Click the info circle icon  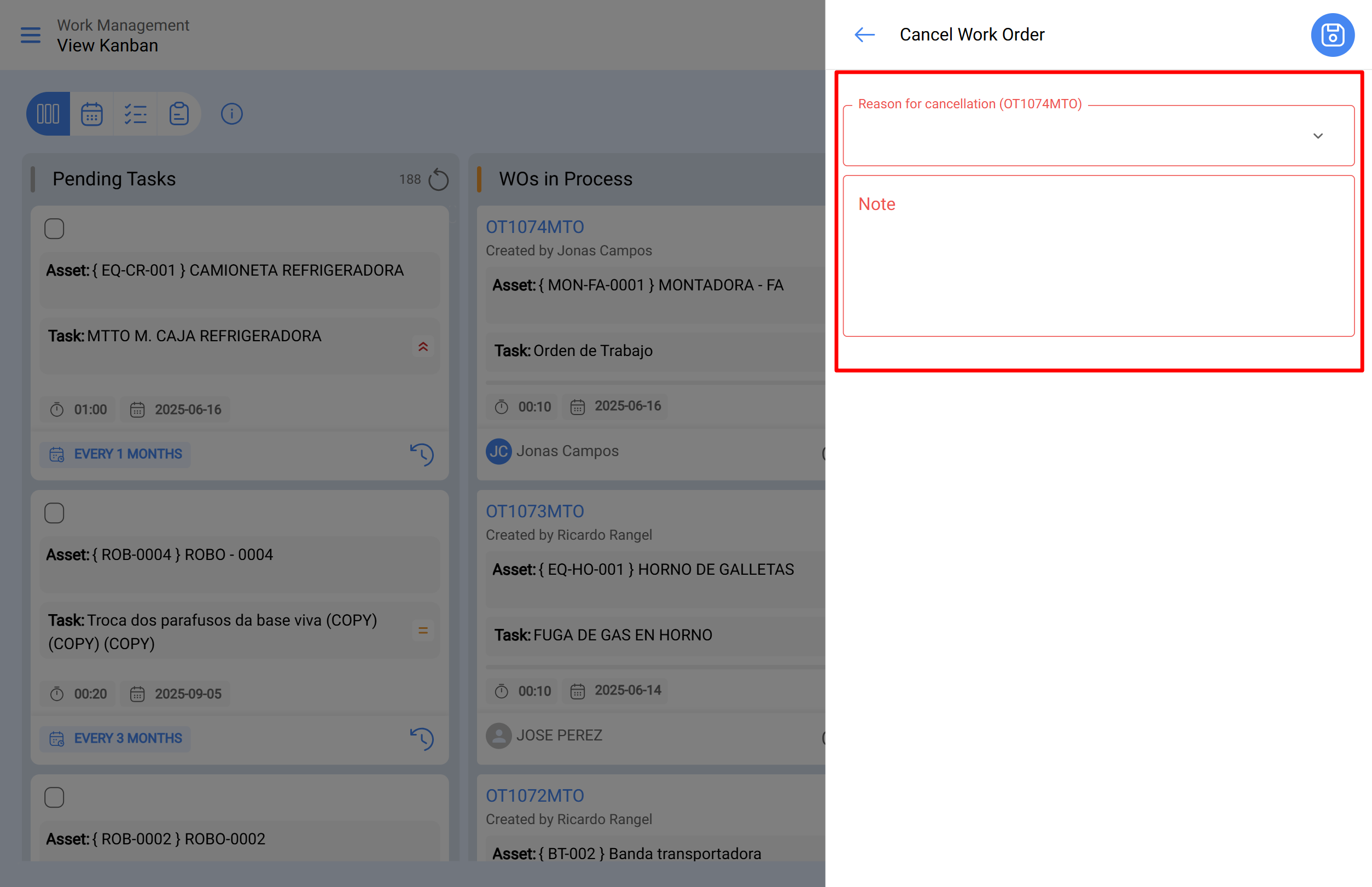click(231, 114)
